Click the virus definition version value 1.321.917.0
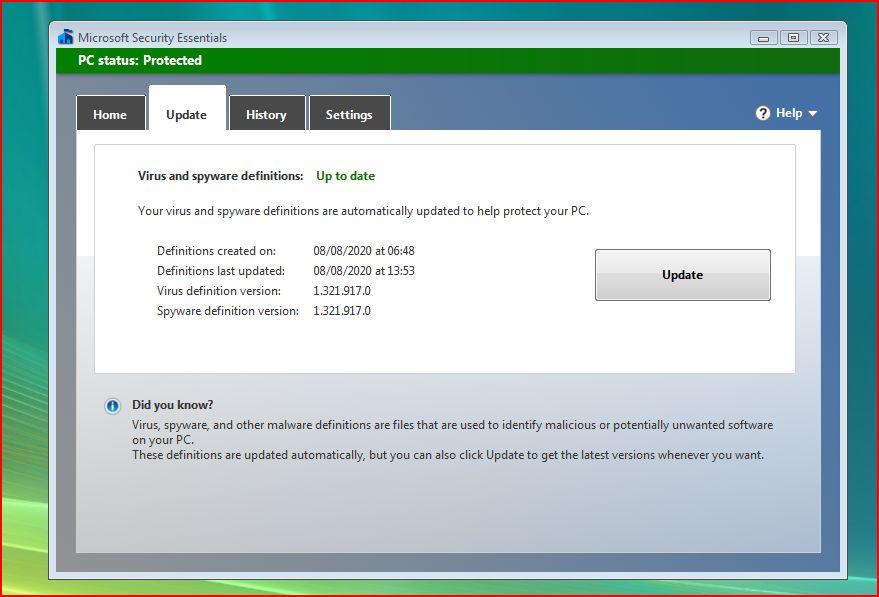The image size is (879, 597). tap(342, 291)
